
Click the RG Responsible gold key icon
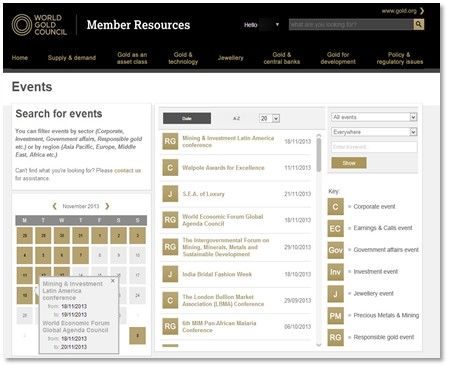[335, 337]
